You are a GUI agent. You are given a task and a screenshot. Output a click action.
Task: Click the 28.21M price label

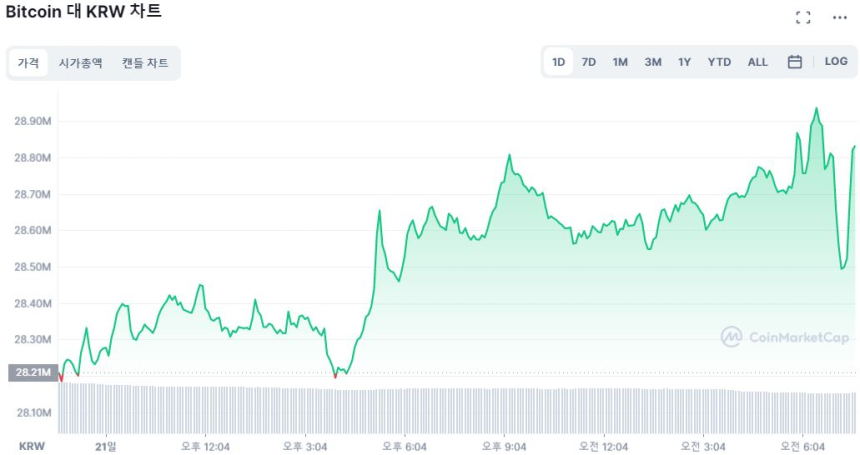coord(33,373)
